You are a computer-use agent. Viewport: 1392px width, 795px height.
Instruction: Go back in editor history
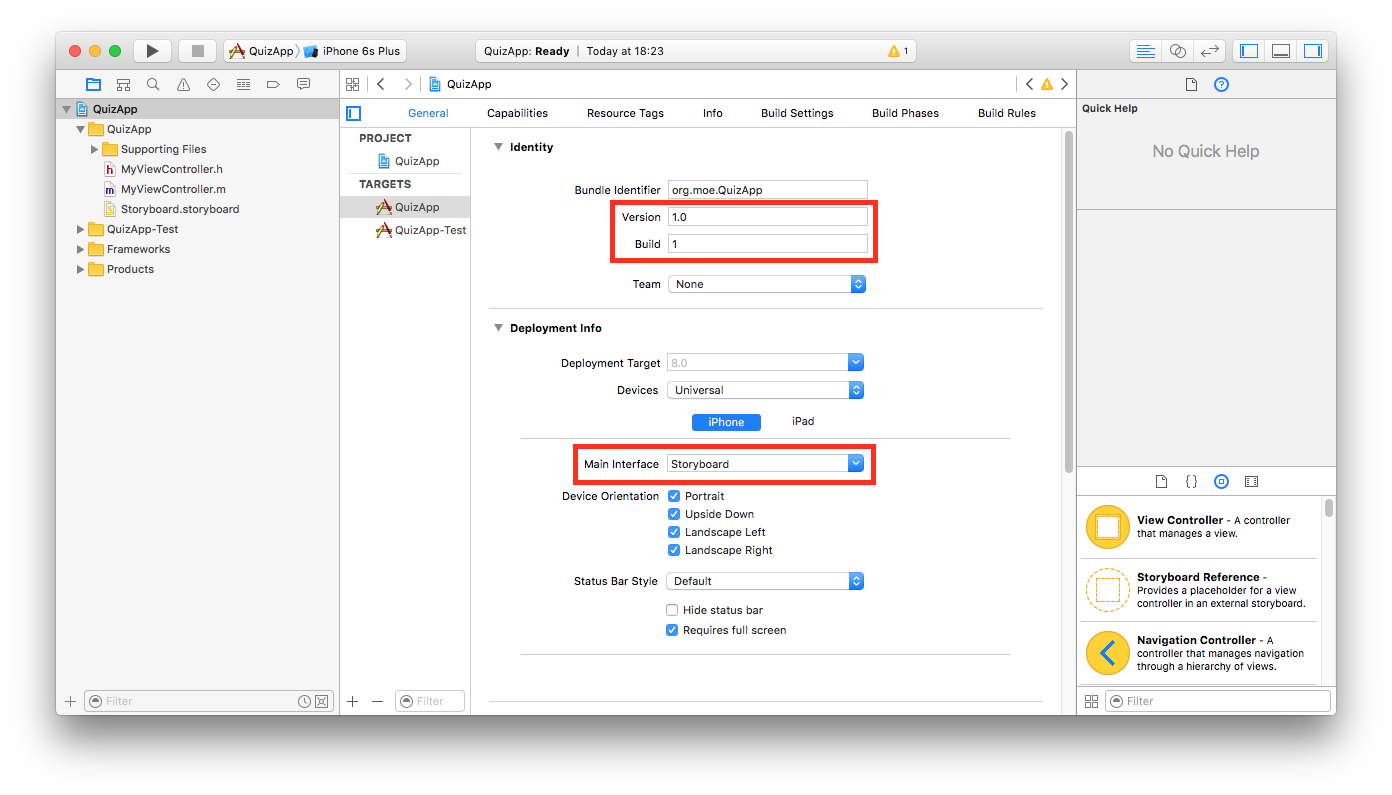[x=381, y=84]
